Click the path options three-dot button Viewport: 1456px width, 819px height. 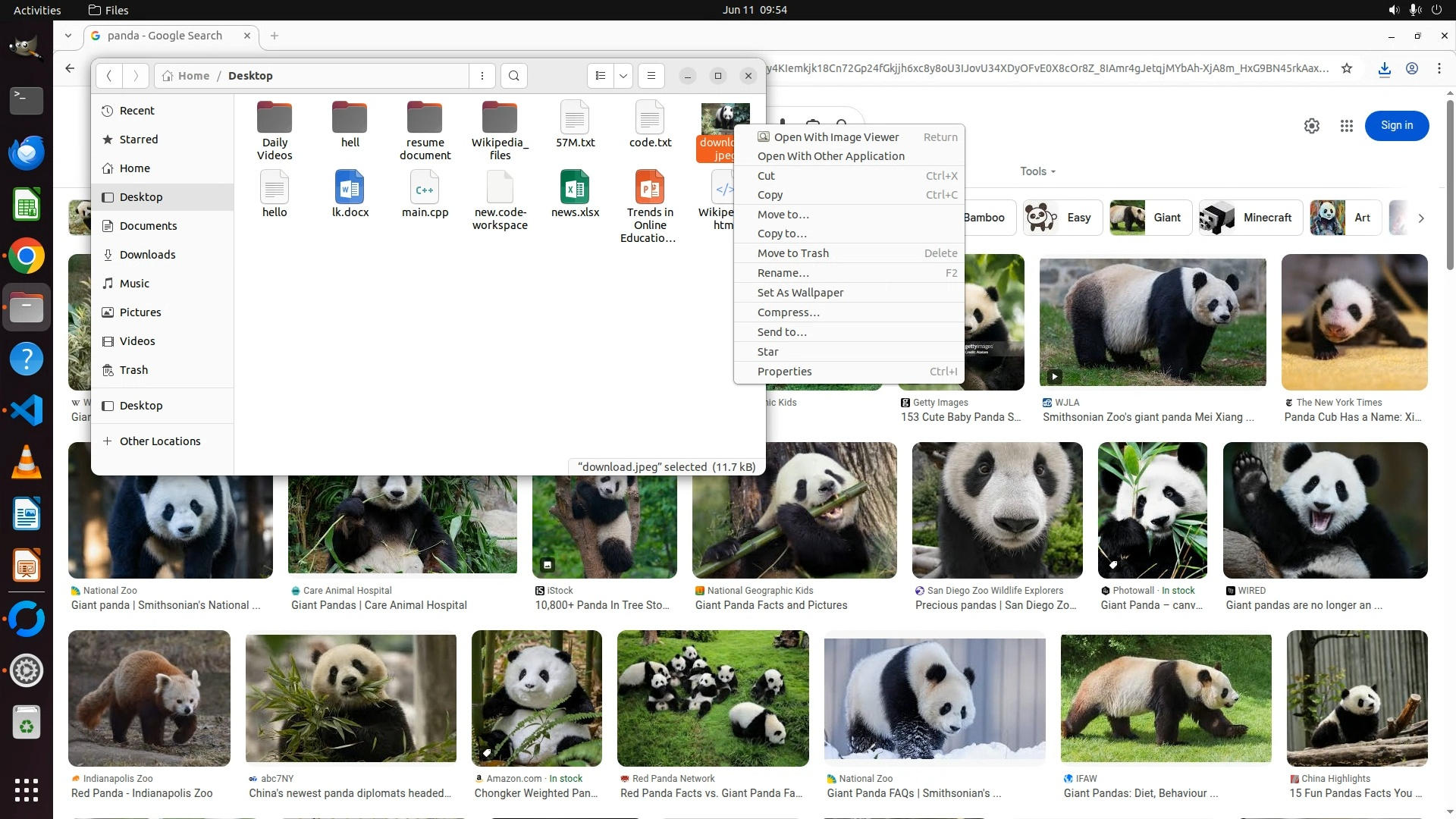[x=482, y=76]
